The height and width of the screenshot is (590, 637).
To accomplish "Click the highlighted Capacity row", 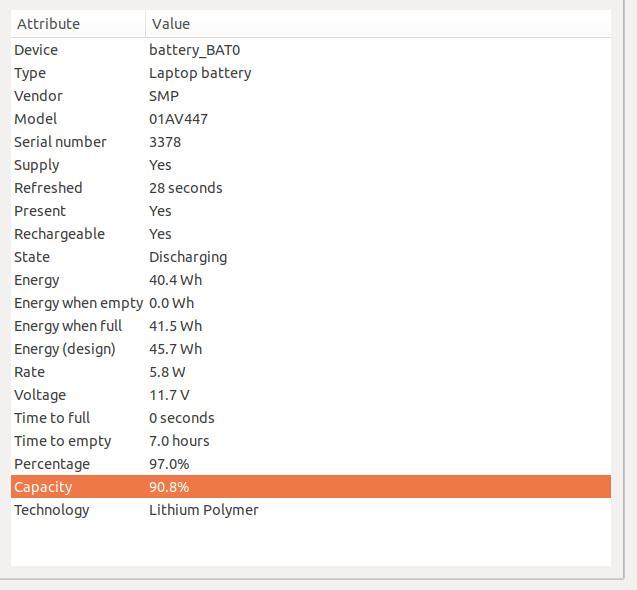I will 311,487.
